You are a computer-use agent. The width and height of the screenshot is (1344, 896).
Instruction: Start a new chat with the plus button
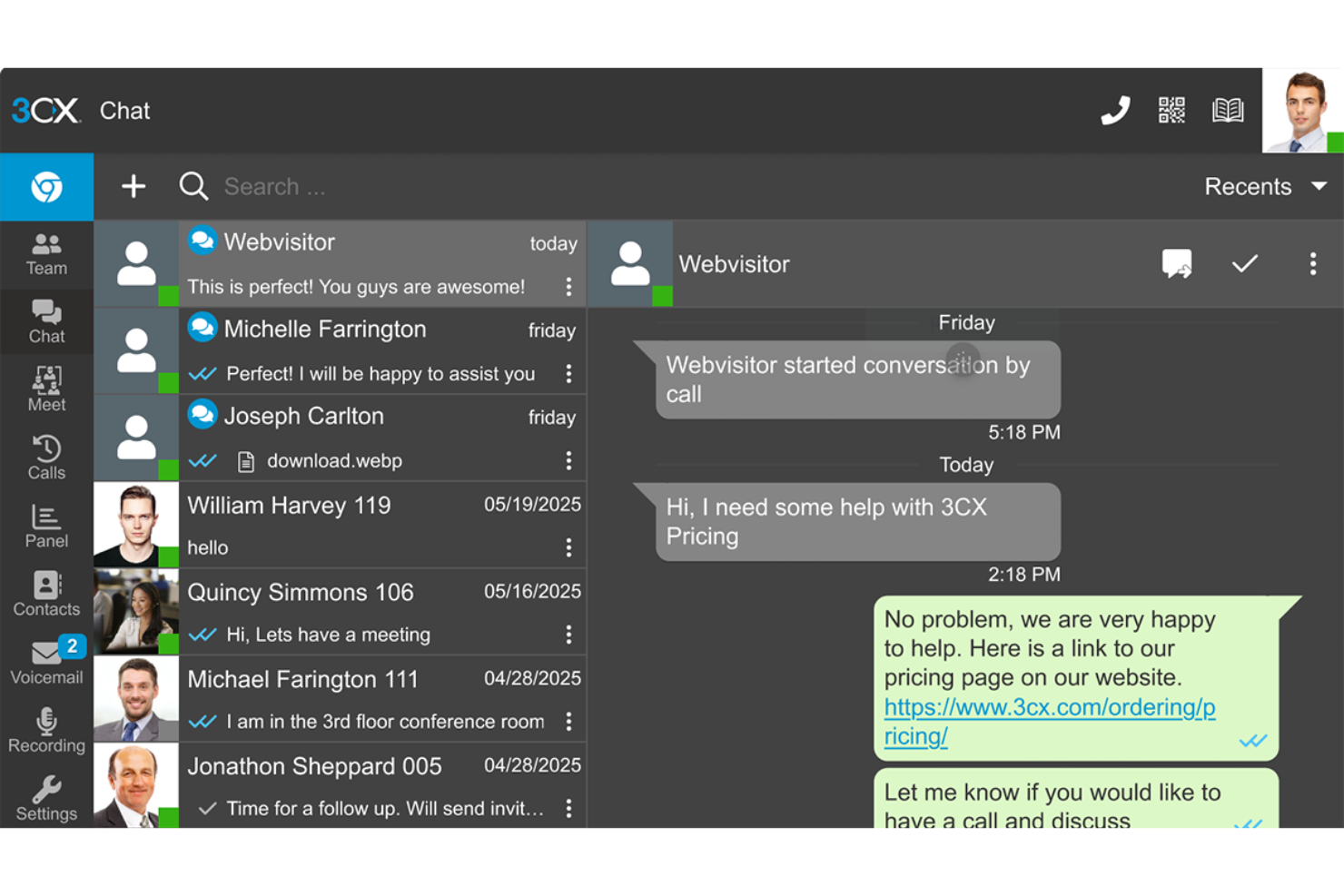[x=133, y=186]
